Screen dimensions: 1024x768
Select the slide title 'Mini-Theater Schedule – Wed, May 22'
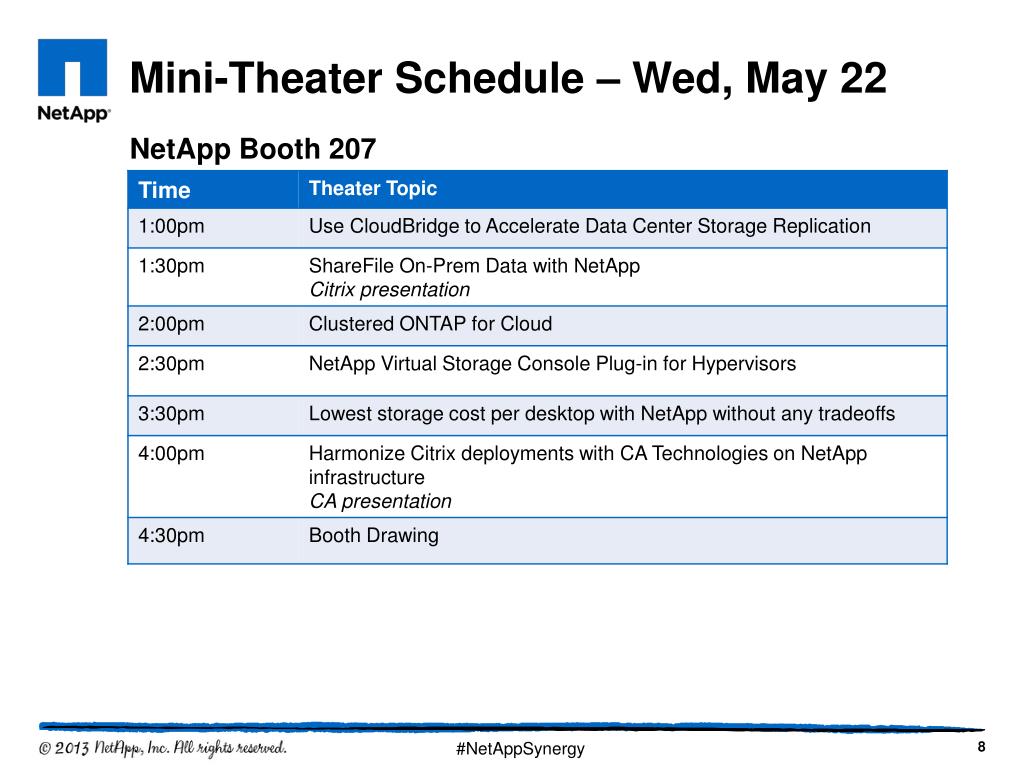508,78
